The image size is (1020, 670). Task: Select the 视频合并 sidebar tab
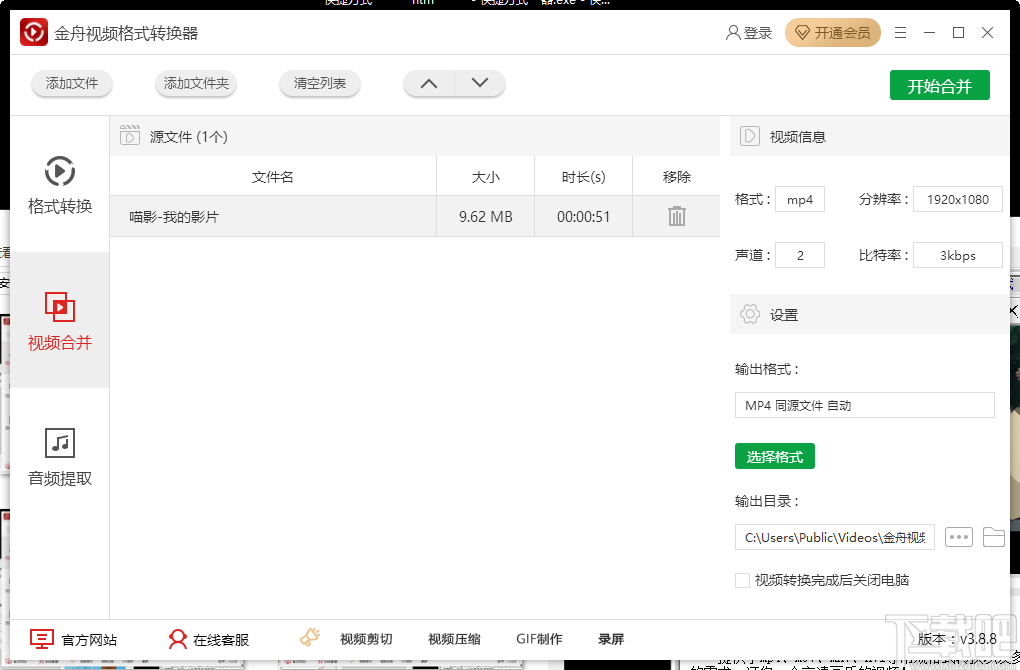59,320
